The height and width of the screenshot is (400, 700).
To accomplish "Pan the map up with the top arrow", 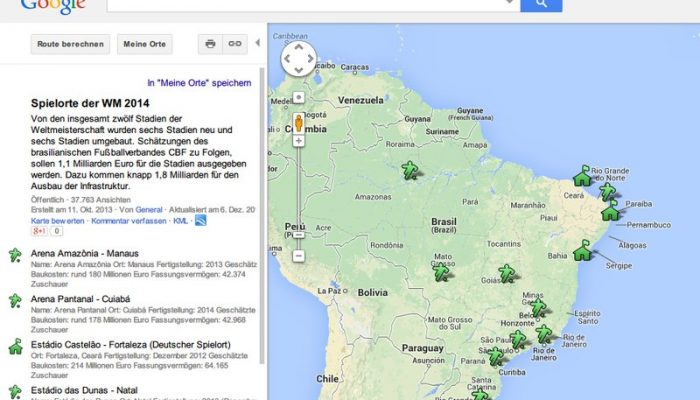I will [x=299, y=46].
